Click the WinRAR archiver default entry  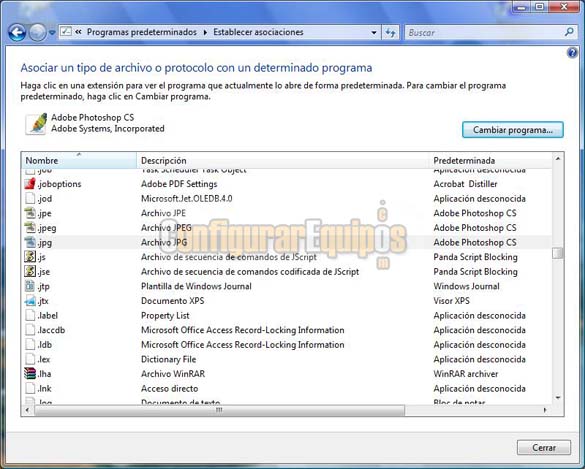click(x=466, y=373)
